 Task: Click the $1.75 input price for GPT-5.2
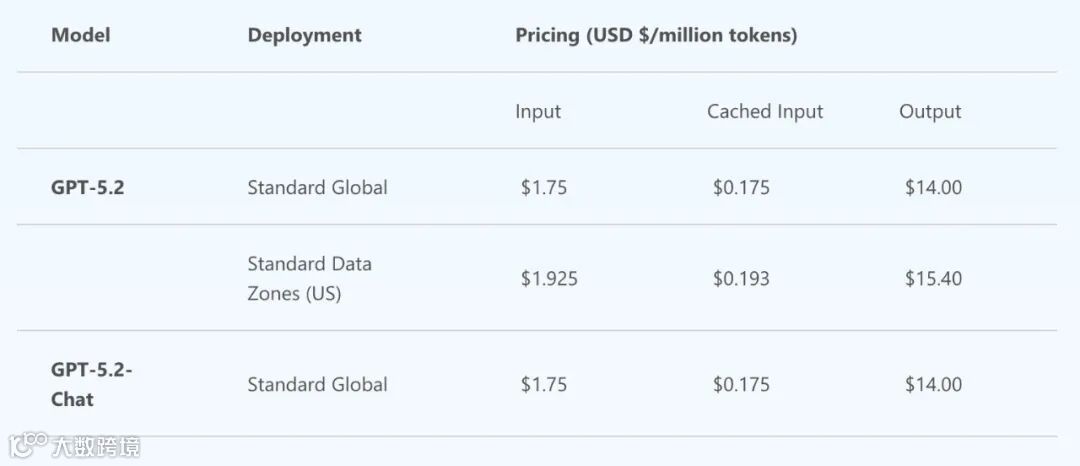544,187
